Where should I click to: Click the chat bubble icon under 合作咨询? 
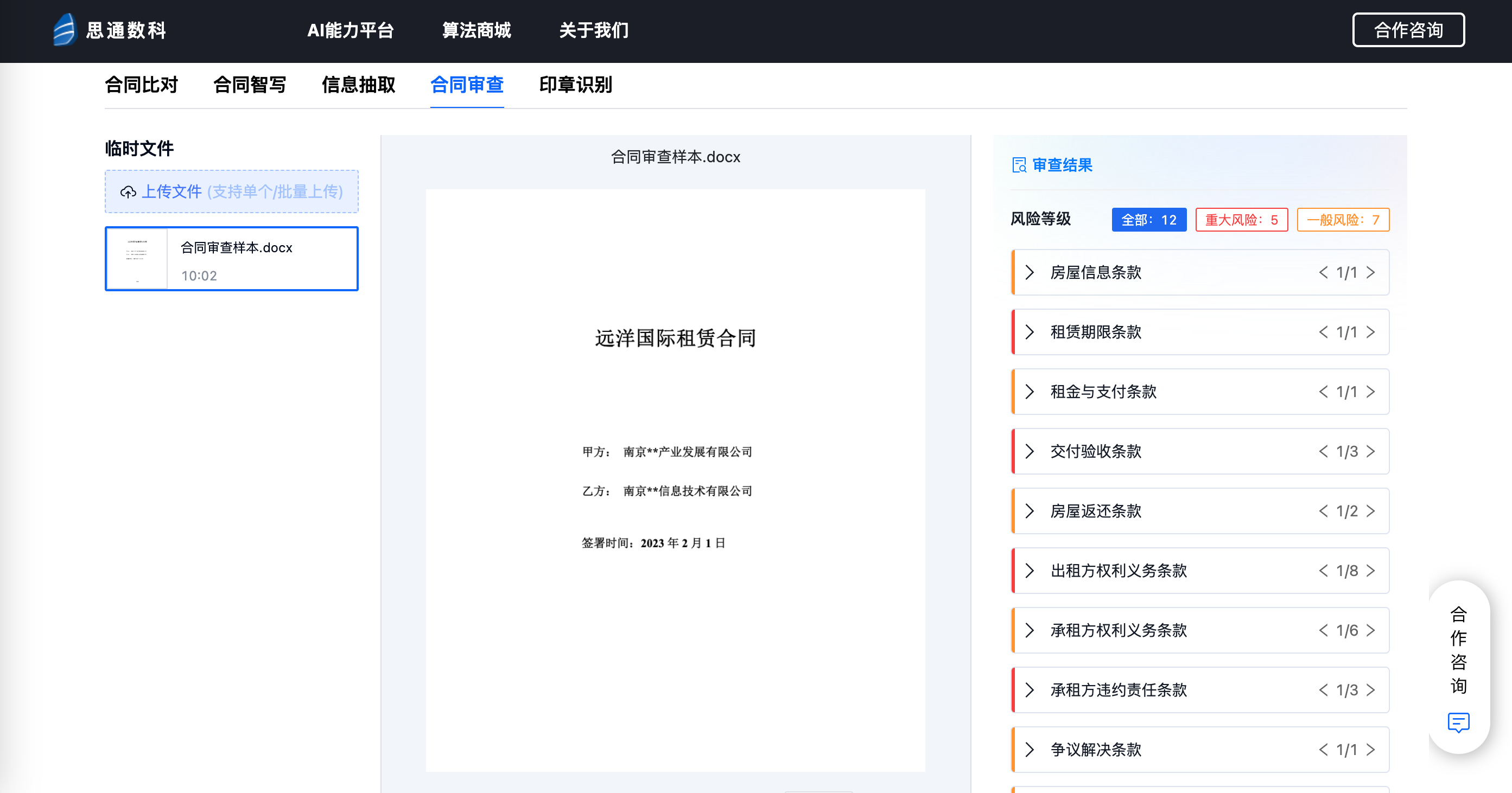1458,722
